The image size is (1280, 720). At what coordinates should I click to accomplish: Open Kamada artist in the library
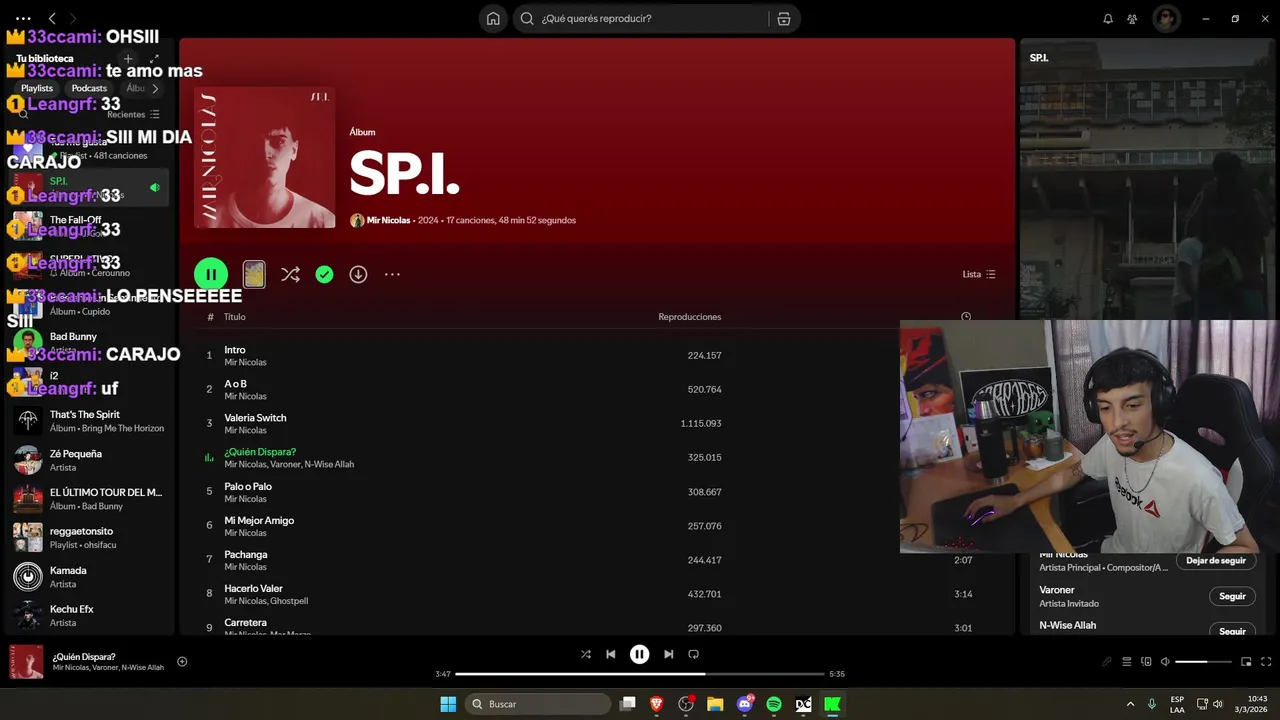point(87,577)
